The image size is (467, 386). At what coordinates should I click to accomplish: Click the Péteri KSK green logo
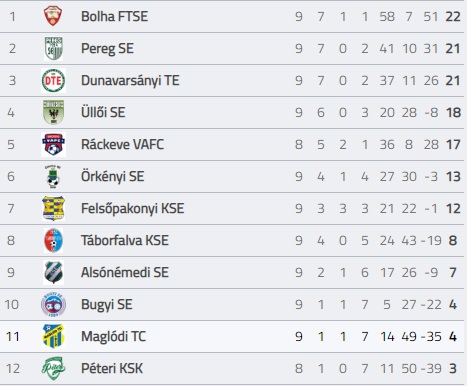click(53, 368)
